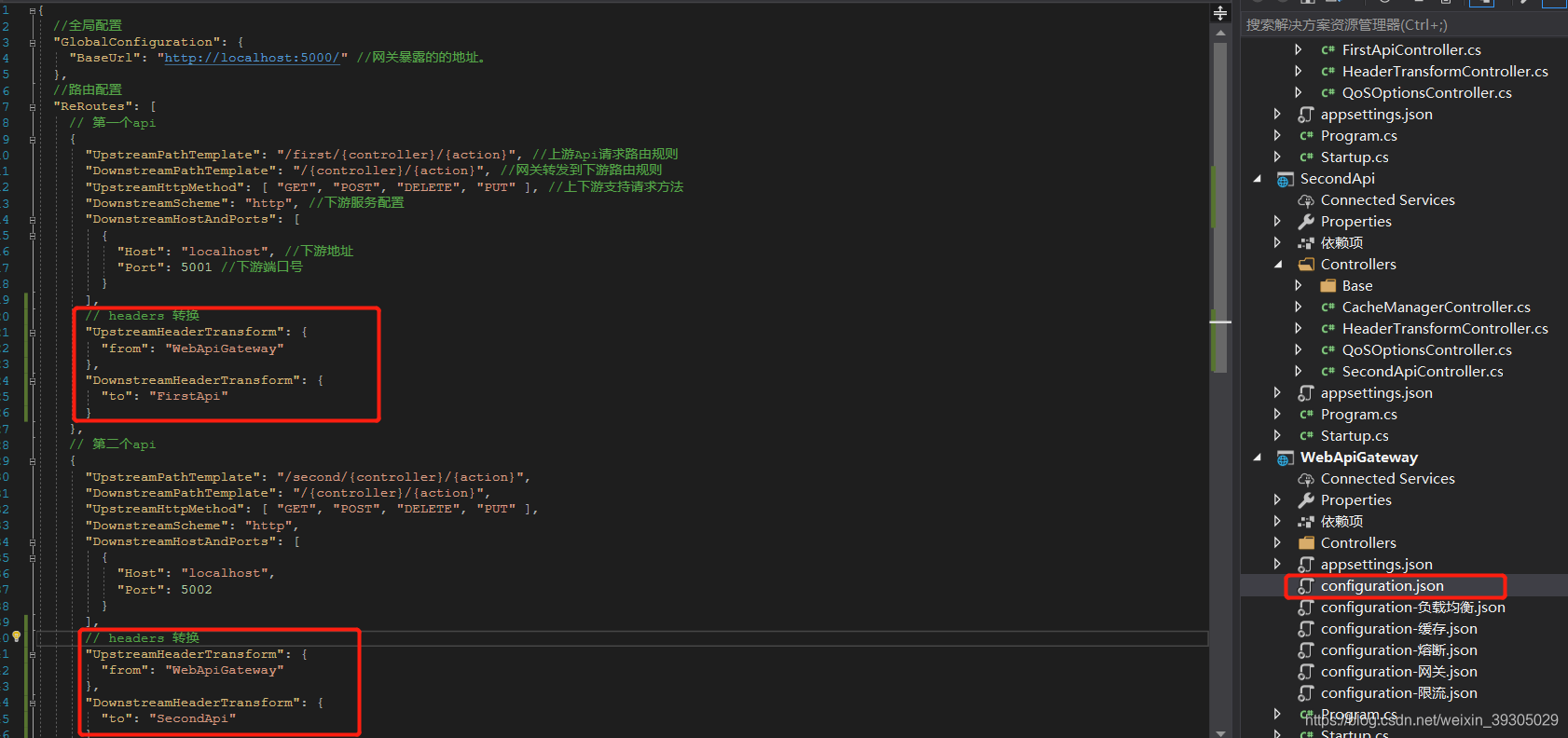This screenshot has width=1568, height=738.
Task: Click the WebApiGateway project icon
Action: [x=1286, y=458]
